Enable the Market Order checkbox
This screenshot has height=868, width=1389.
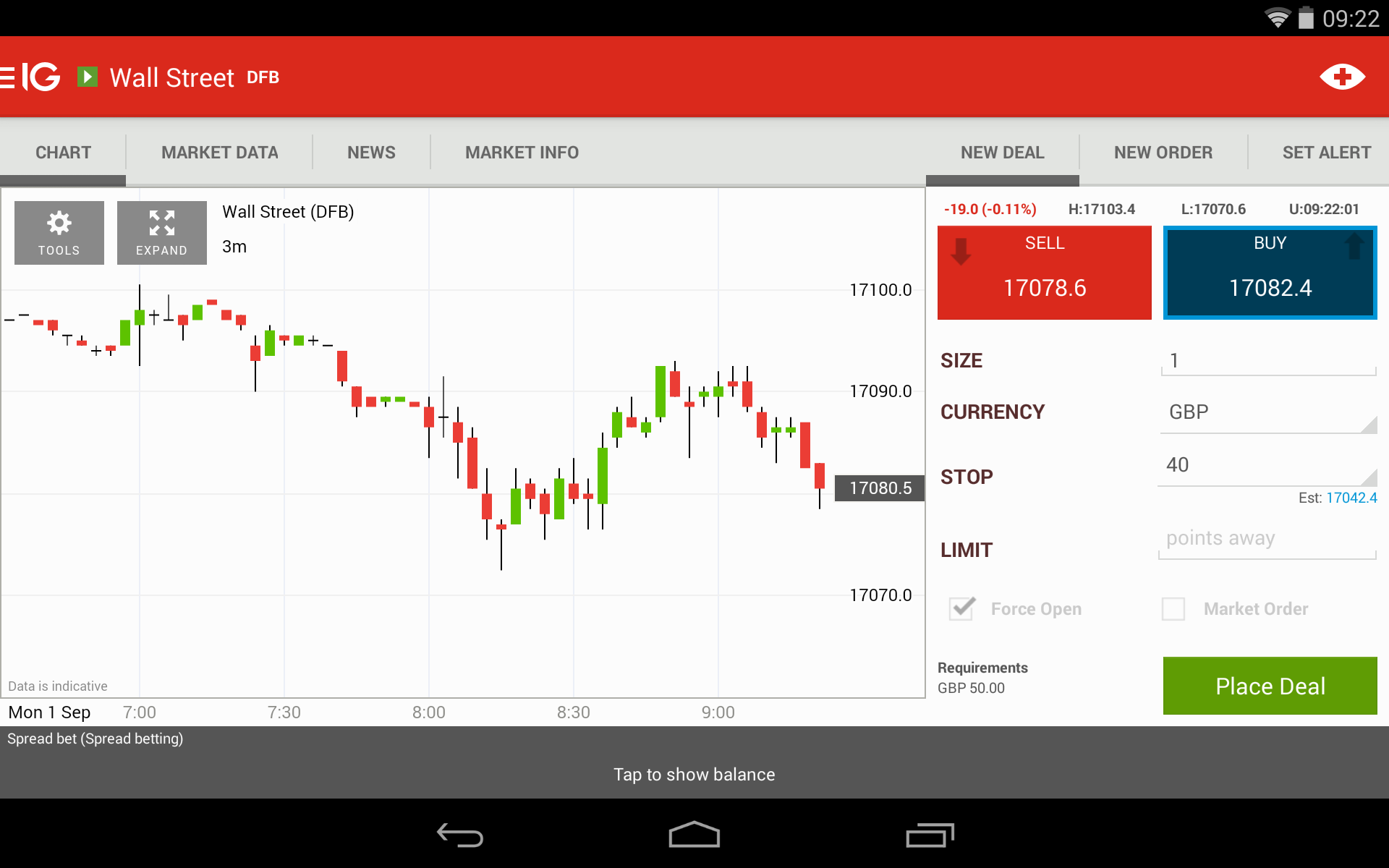[x=1173, y=609]
